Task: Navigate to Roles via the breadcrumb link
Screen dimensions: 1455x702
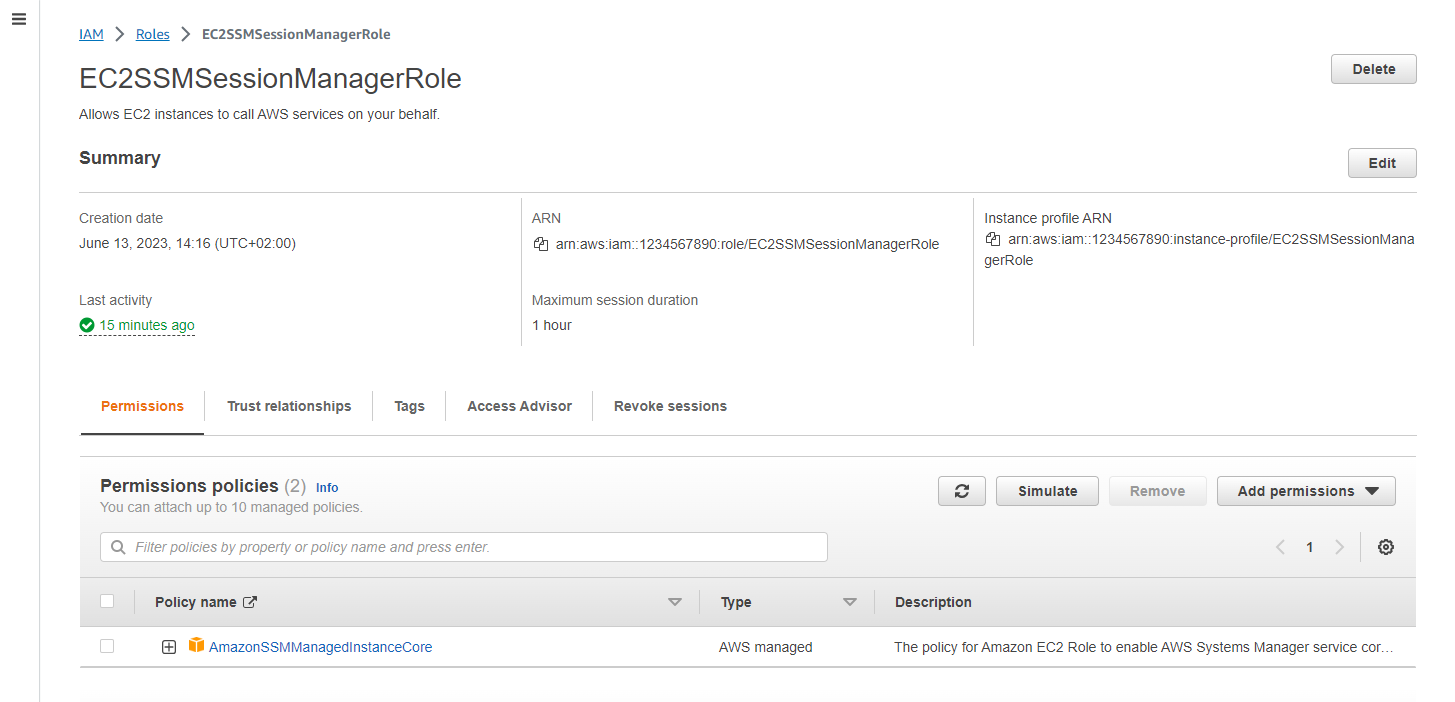Action: pyautogui.click(x=152, y=33)
